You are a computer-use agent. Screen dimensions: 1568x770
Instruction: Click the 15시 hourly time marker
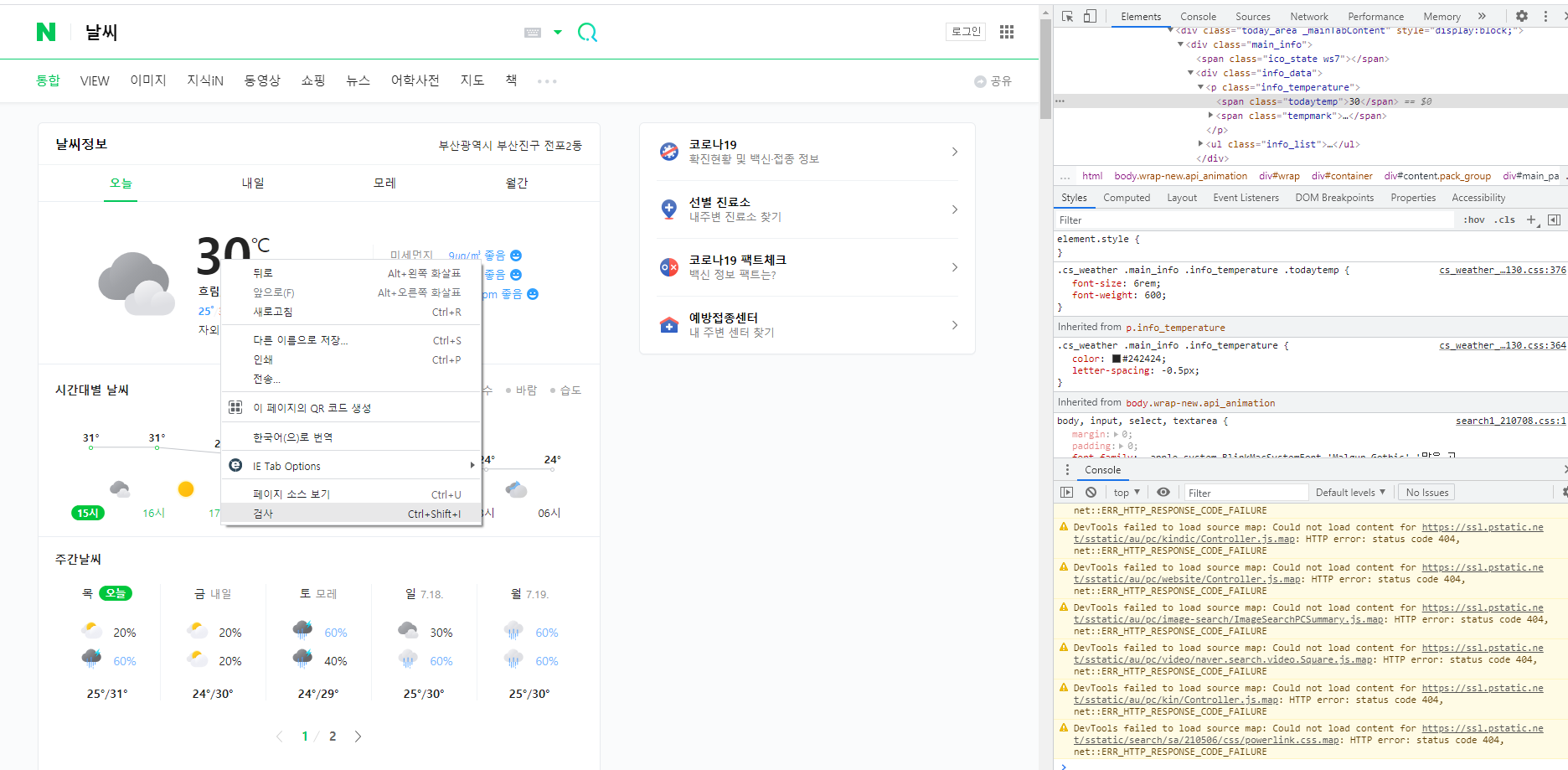88,513
